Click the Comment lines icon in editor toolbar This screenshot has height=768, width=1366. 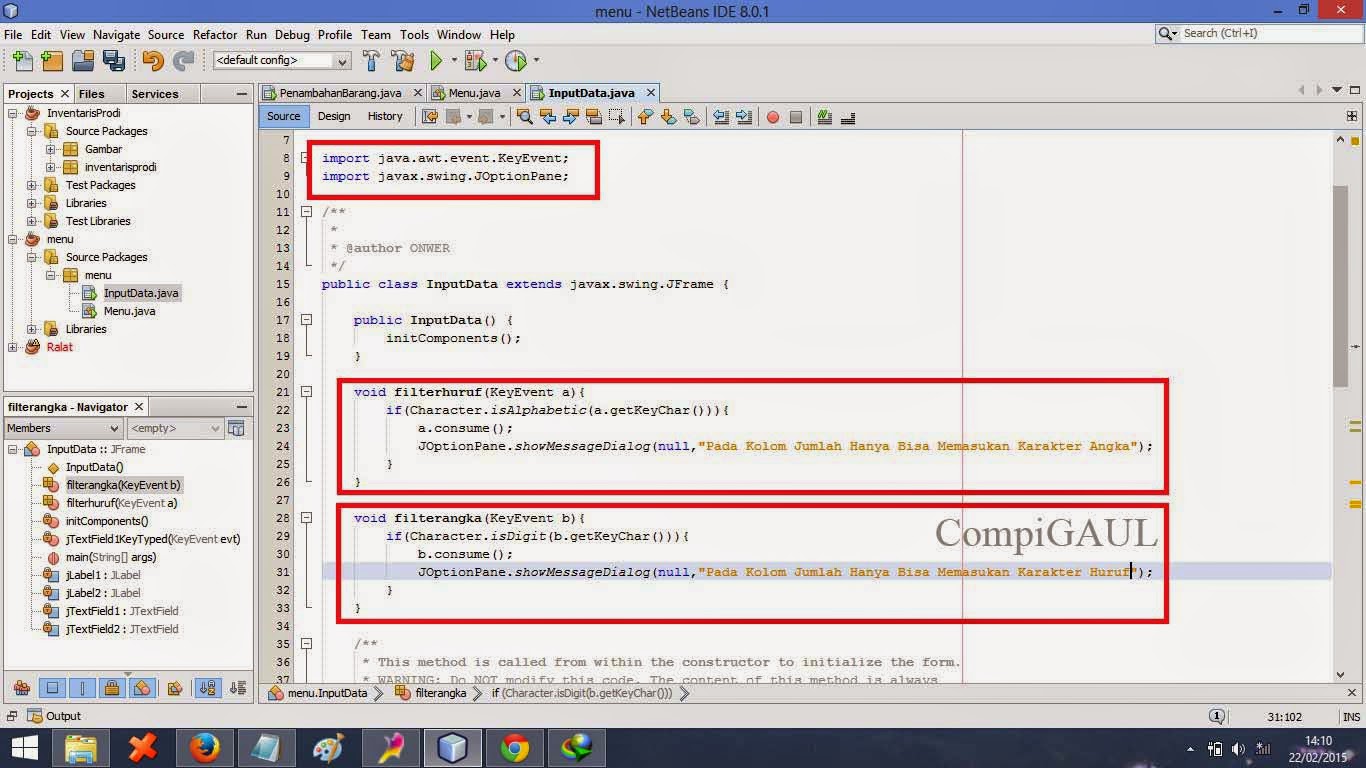(x=825, y=117)
